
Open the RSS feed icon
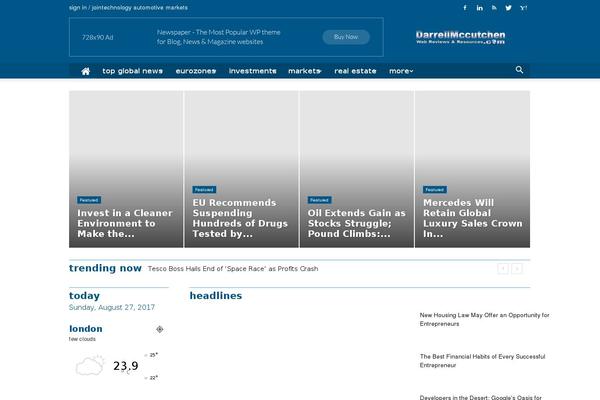click(x=494, y=8)
